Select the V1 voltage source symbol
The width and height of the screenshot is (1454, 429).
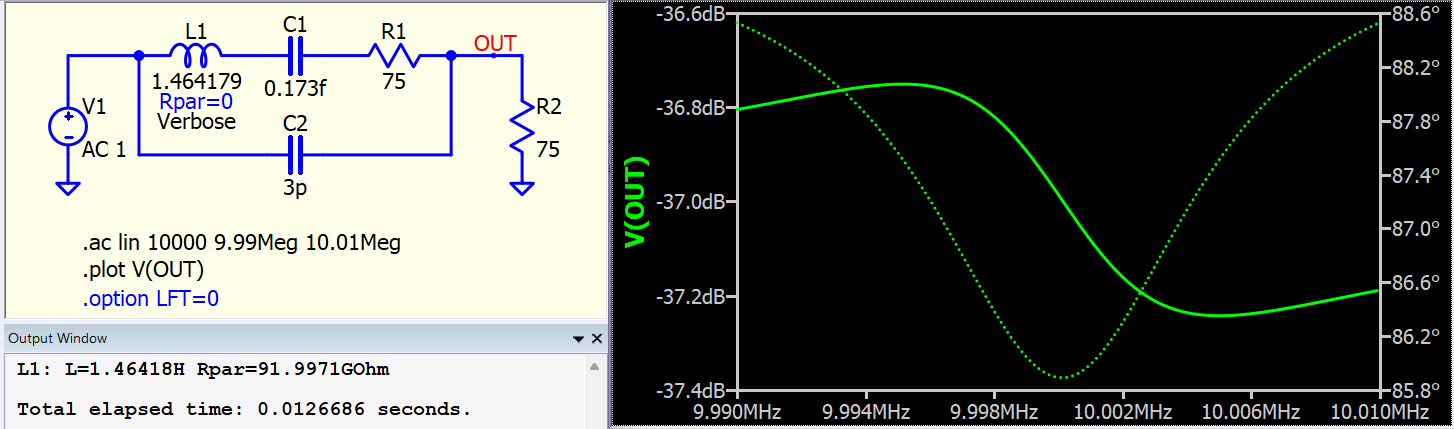[x=68, y=127]
